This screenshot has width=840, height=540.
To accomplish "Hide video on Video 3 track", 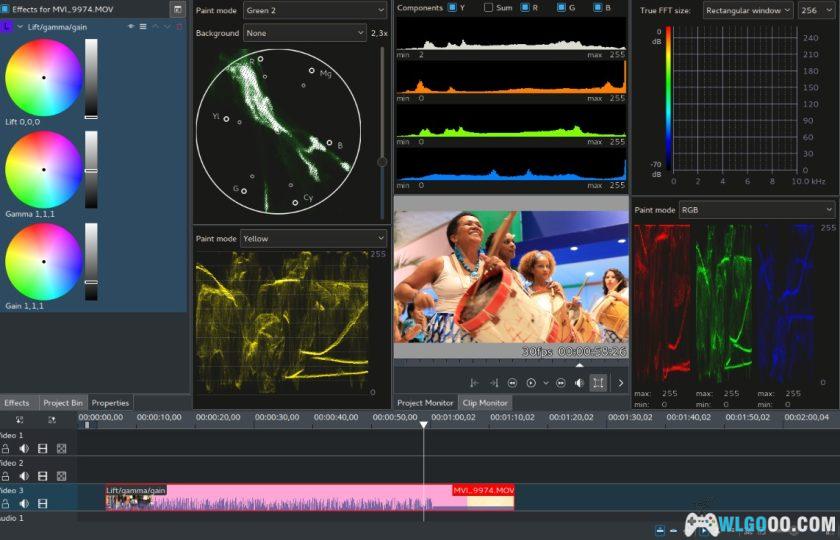I will 42,504.
